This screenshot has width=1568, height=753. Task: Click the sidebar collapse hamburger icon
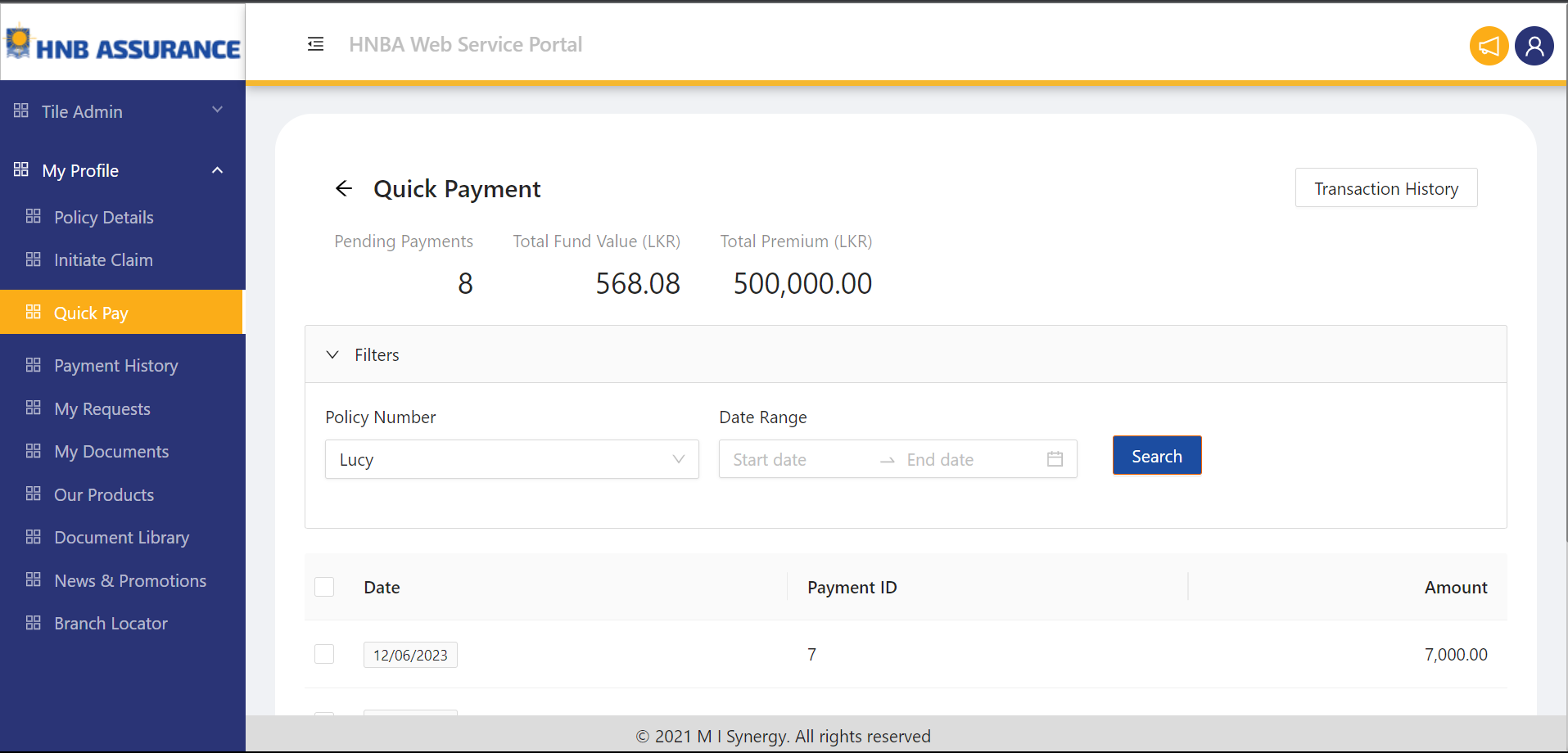click(315, 44)
